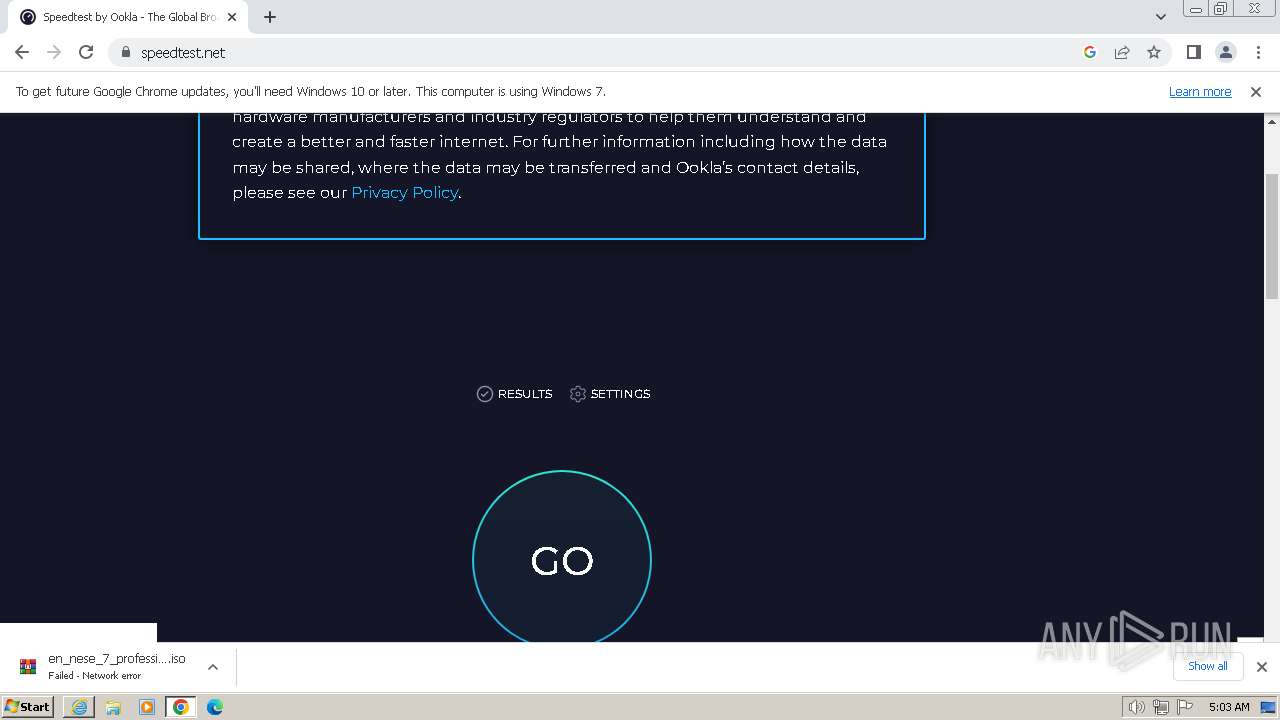Close the Speedtest by Ookla tab
Image resolution: width=1280 pixels, height=720 pixels.
tap(232, 17)
